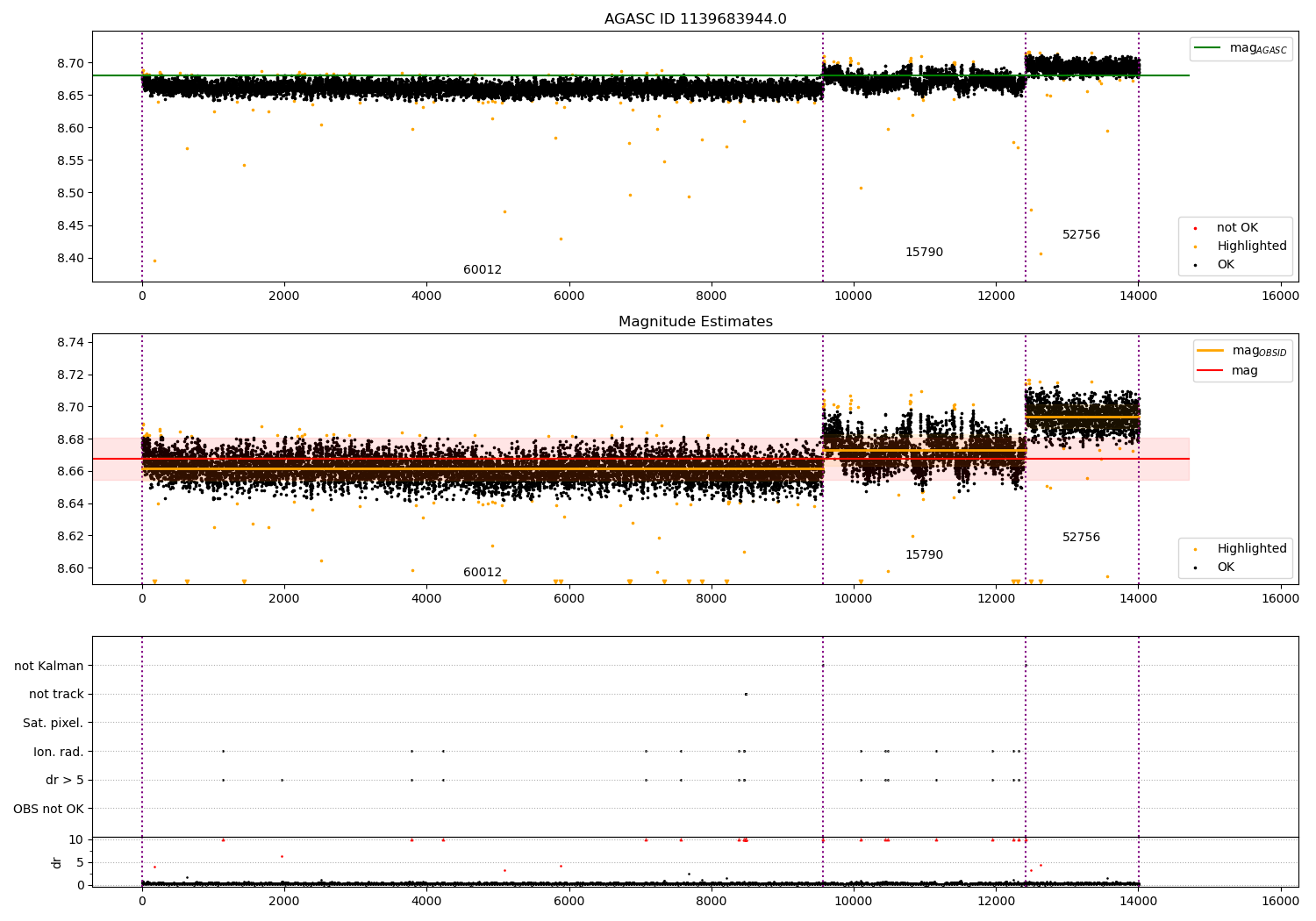Click the 10 tick on the dr axis

(x=77, y=839)
